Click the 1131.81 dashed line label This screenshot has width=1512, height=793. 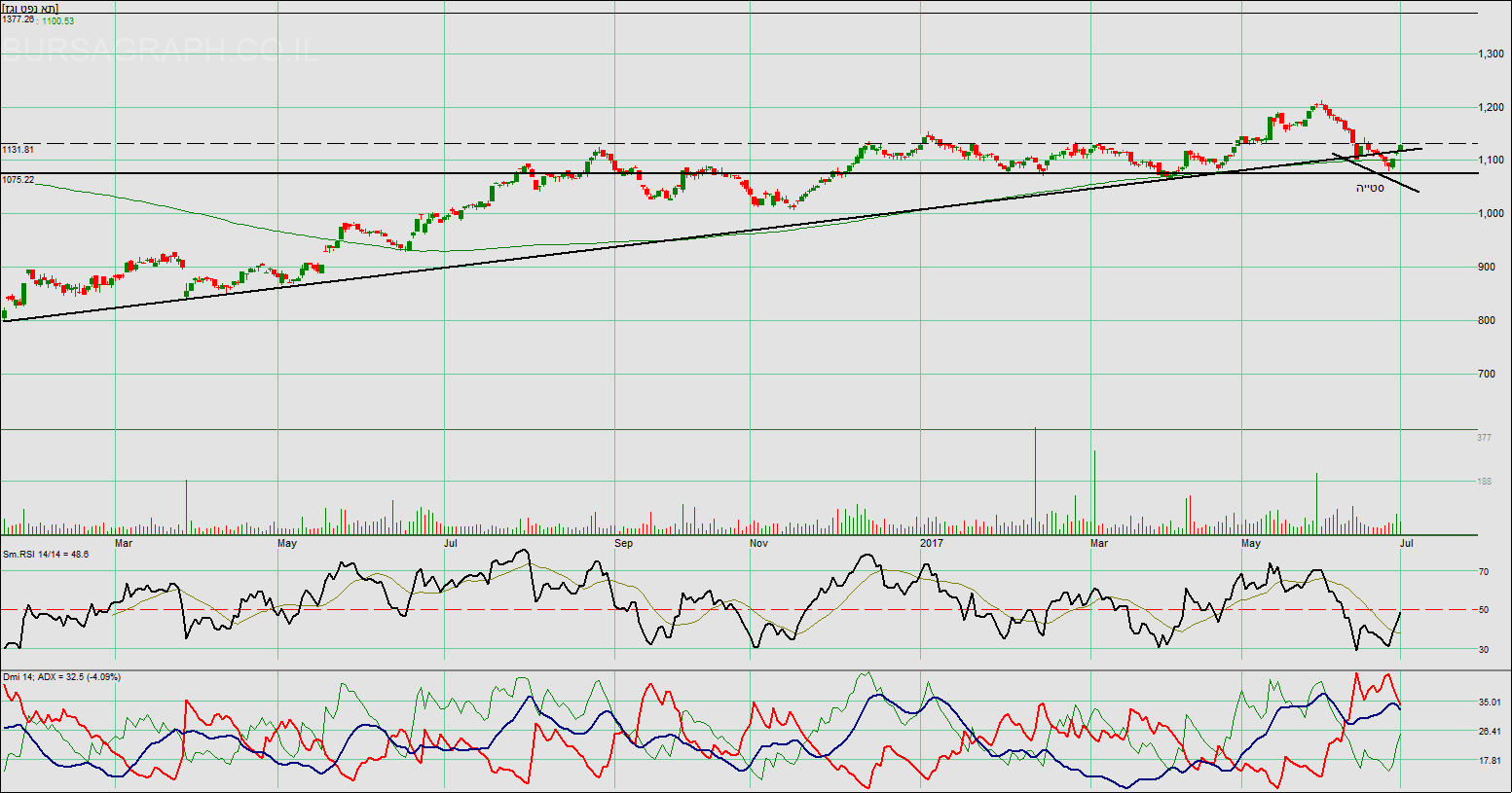coord(18,150)
